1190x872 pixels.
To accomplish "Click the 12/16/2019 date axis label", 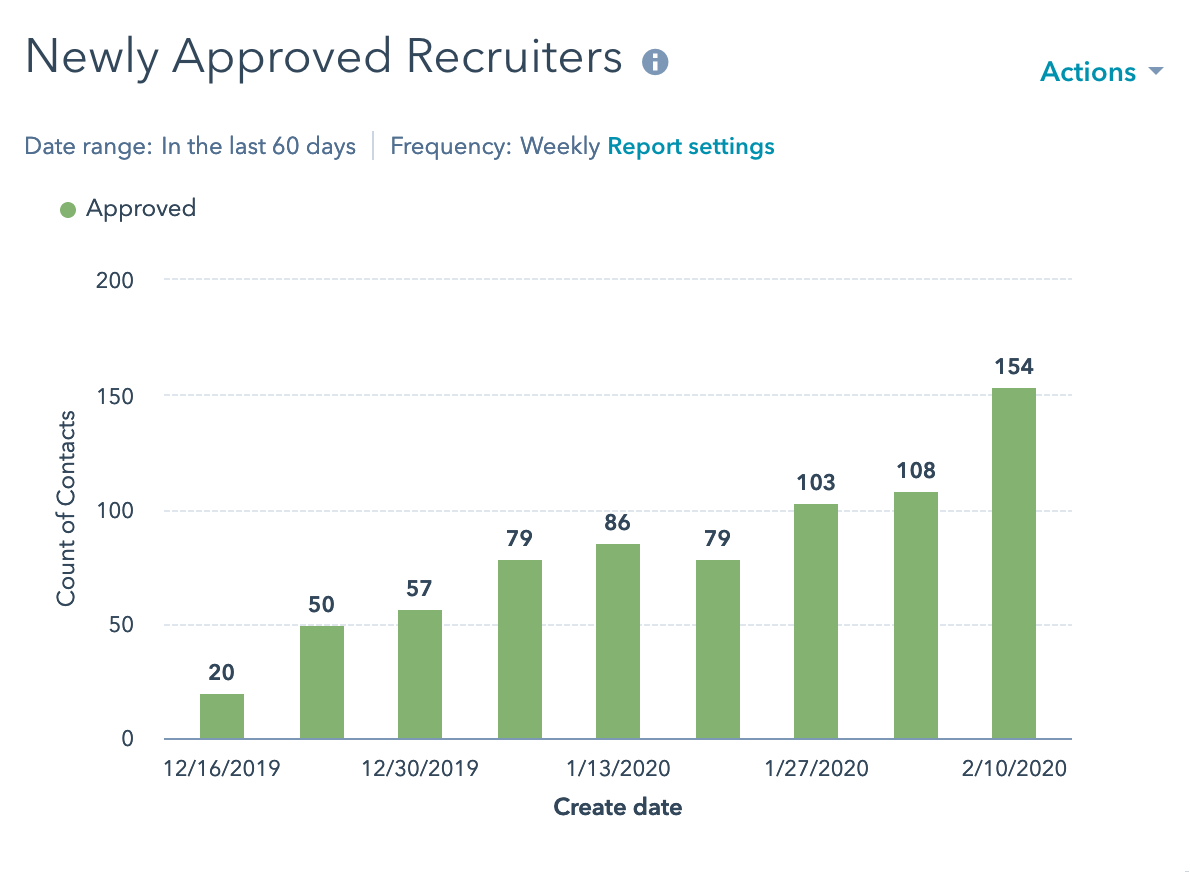I will (222, 769).
